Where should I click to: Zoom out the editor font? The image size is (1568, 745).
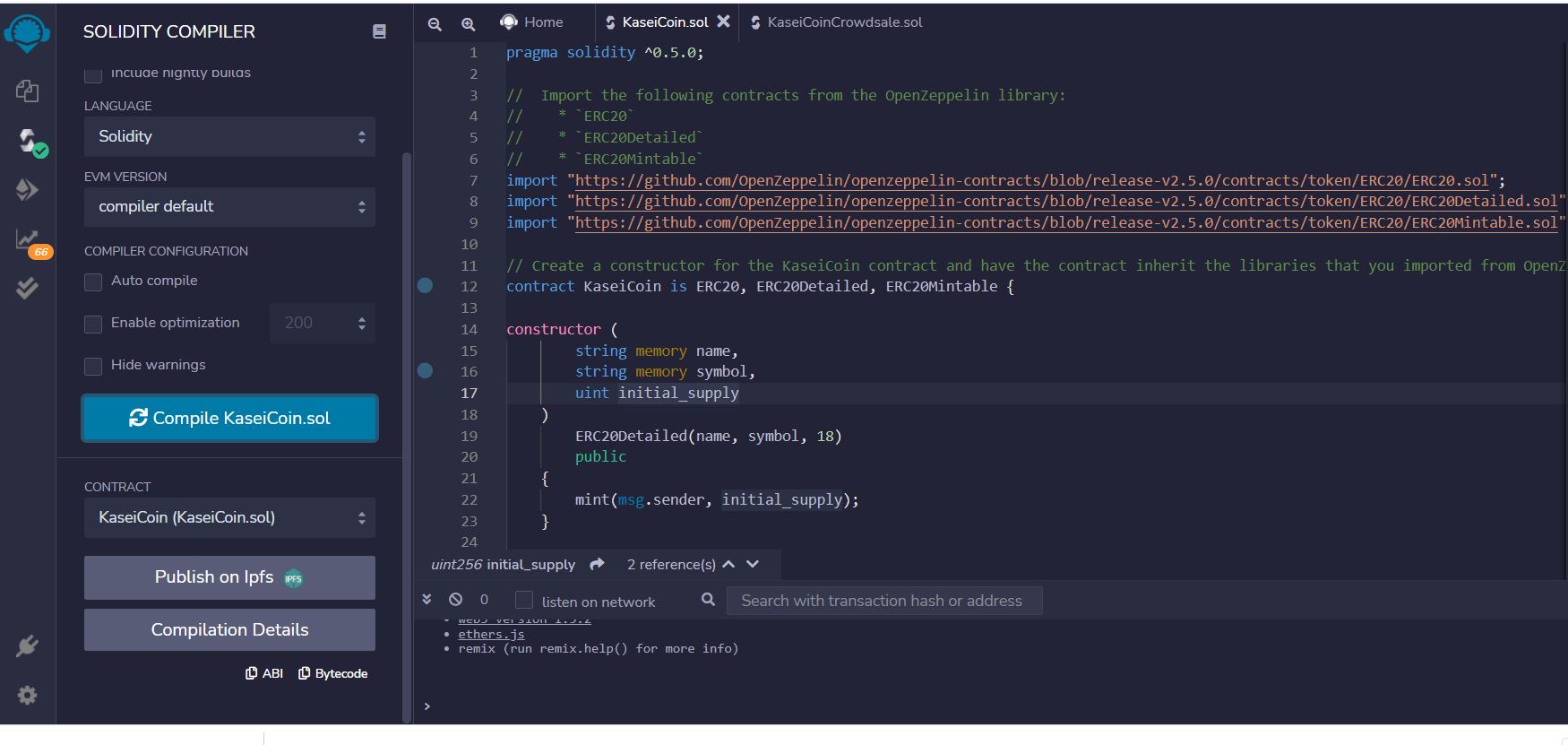tap(435, 24)
